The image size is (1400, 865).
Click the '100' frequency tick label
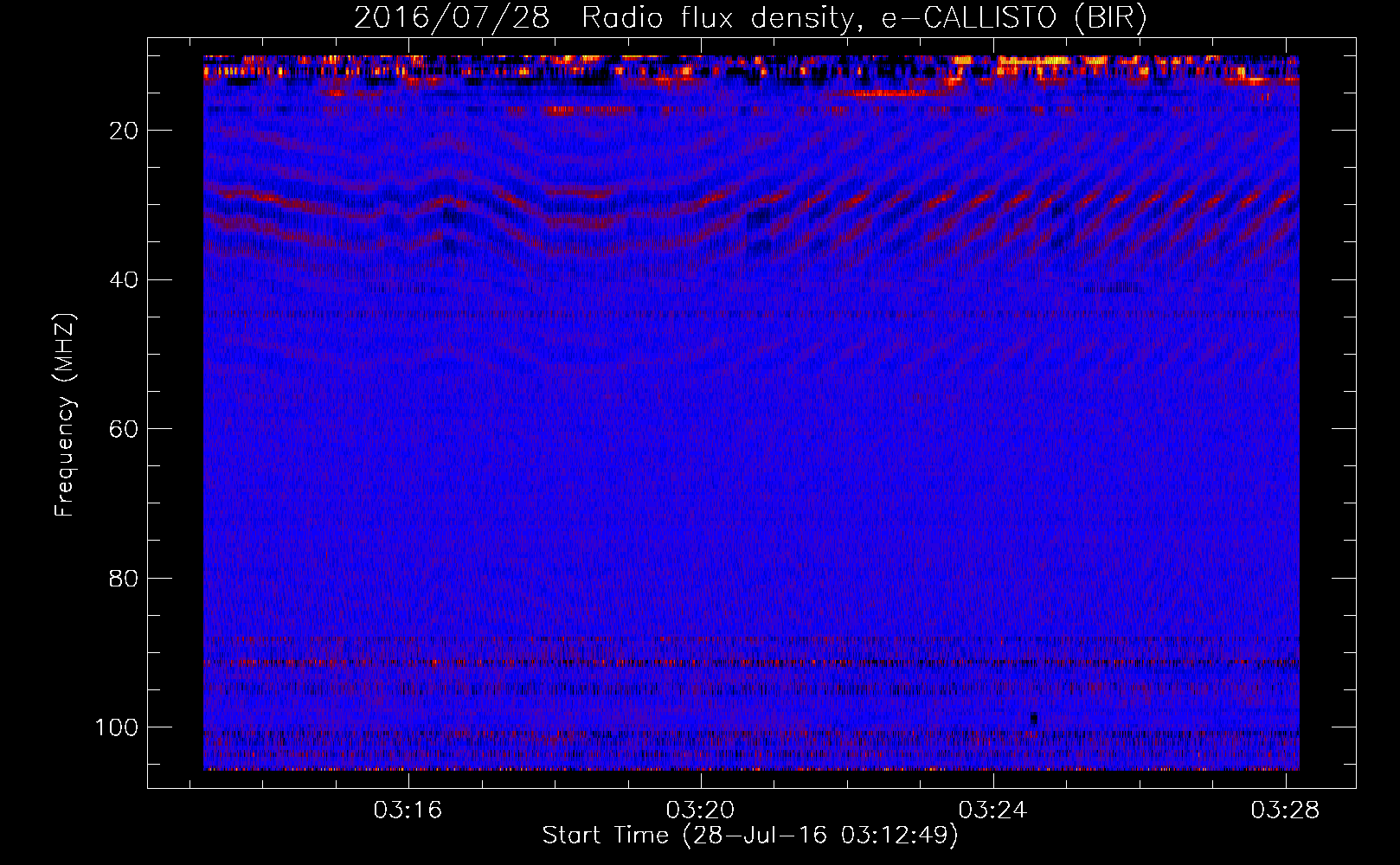(x=117, y=727)
